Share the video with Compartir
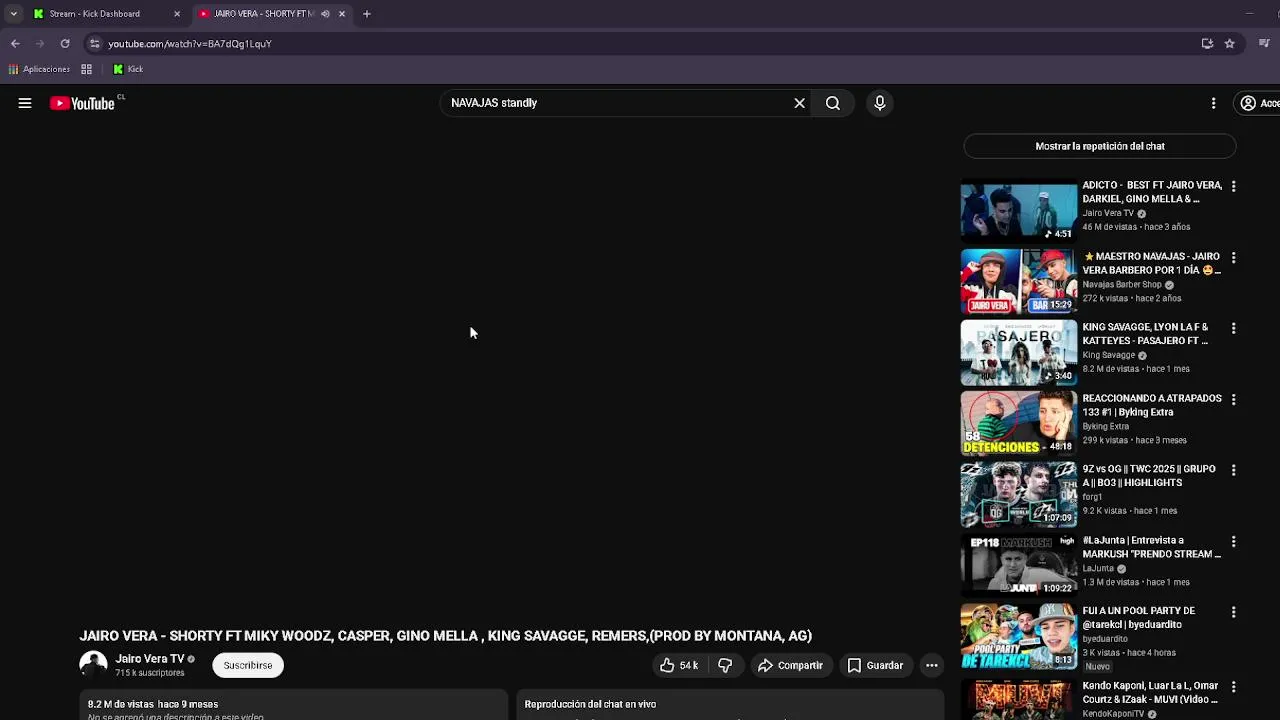The image size is (1280, 720). pyautogui.click(x=790, y=665)
